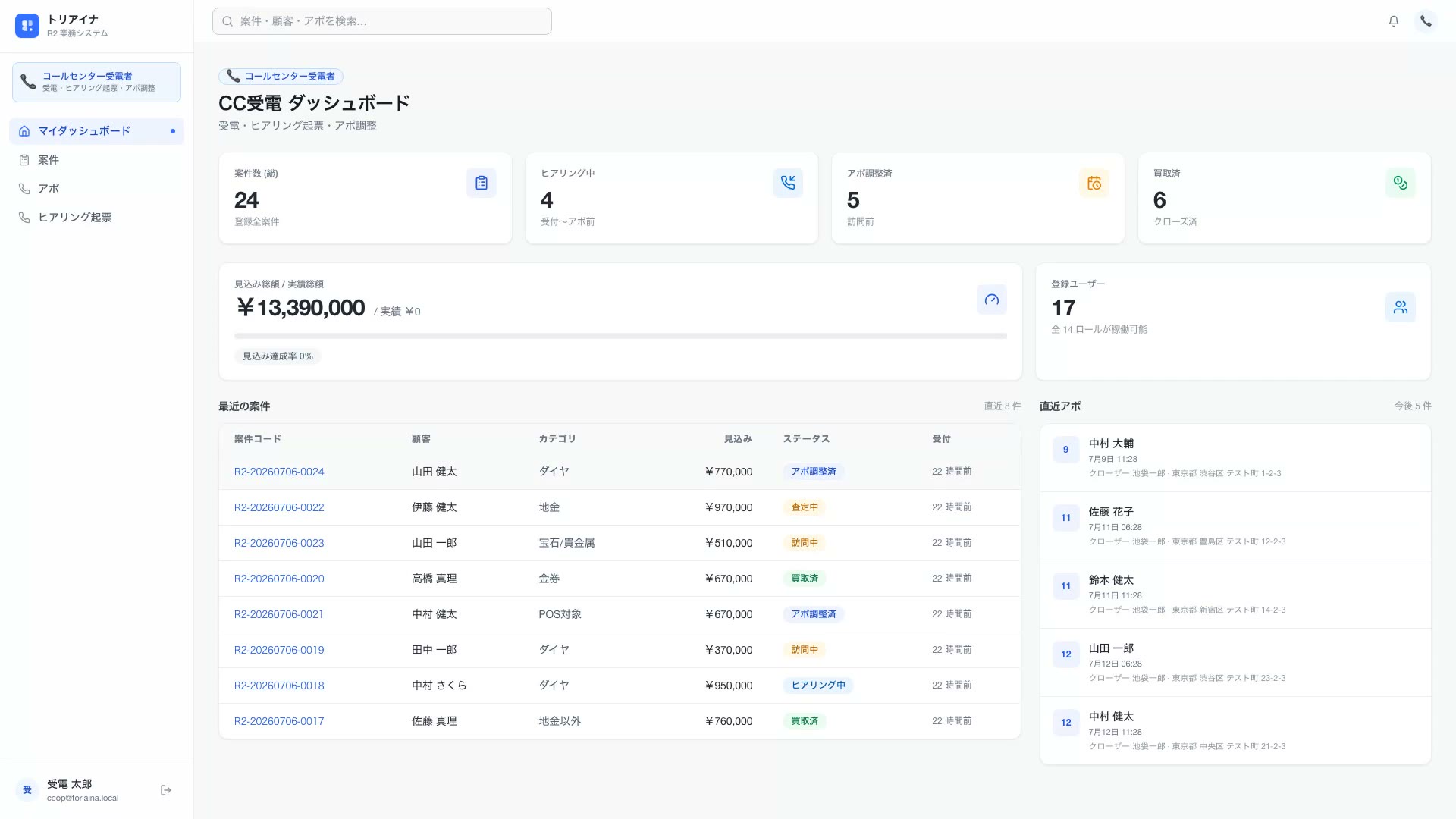1456x819 pixels.
Task: Click the calendar clock icon on アポ調整済 card
Action: pos(1094,183)
